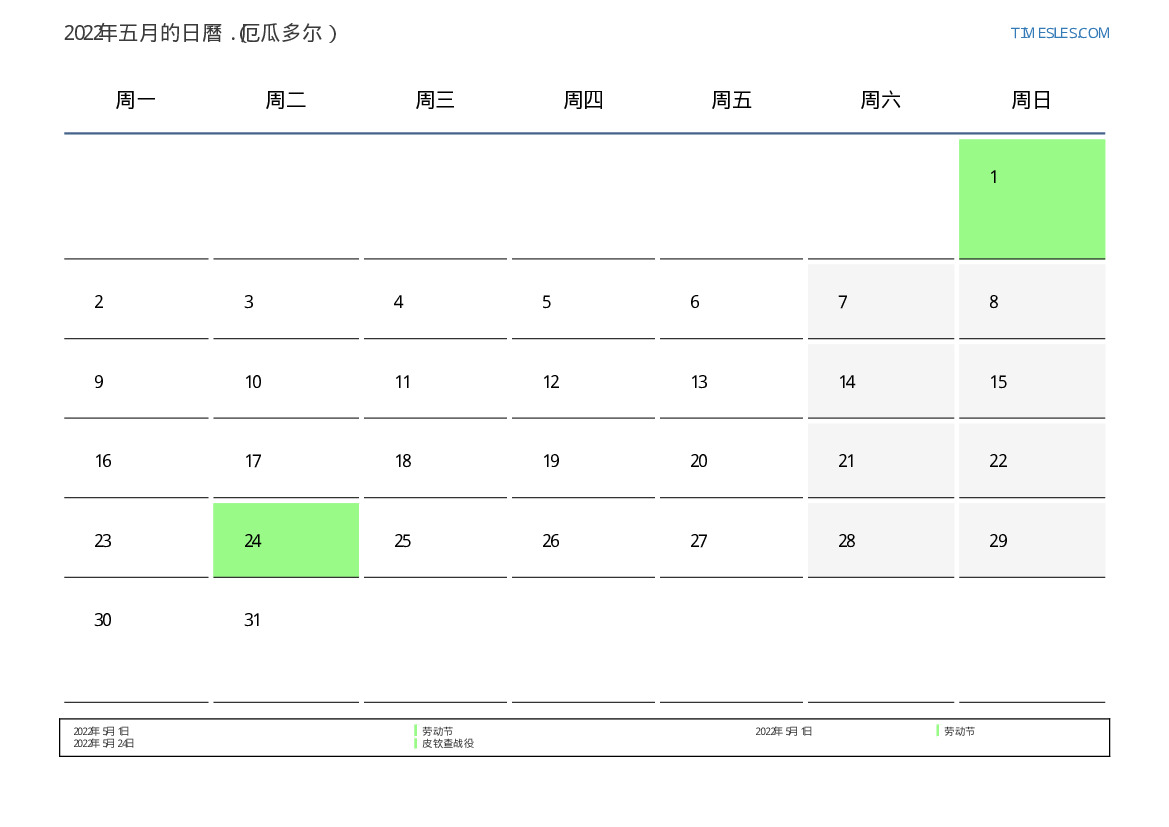Click the green holiday cell for May 1
The height and width of the screenshot is (827, 1169).
pyautogui.click(x=1032, y=198)
